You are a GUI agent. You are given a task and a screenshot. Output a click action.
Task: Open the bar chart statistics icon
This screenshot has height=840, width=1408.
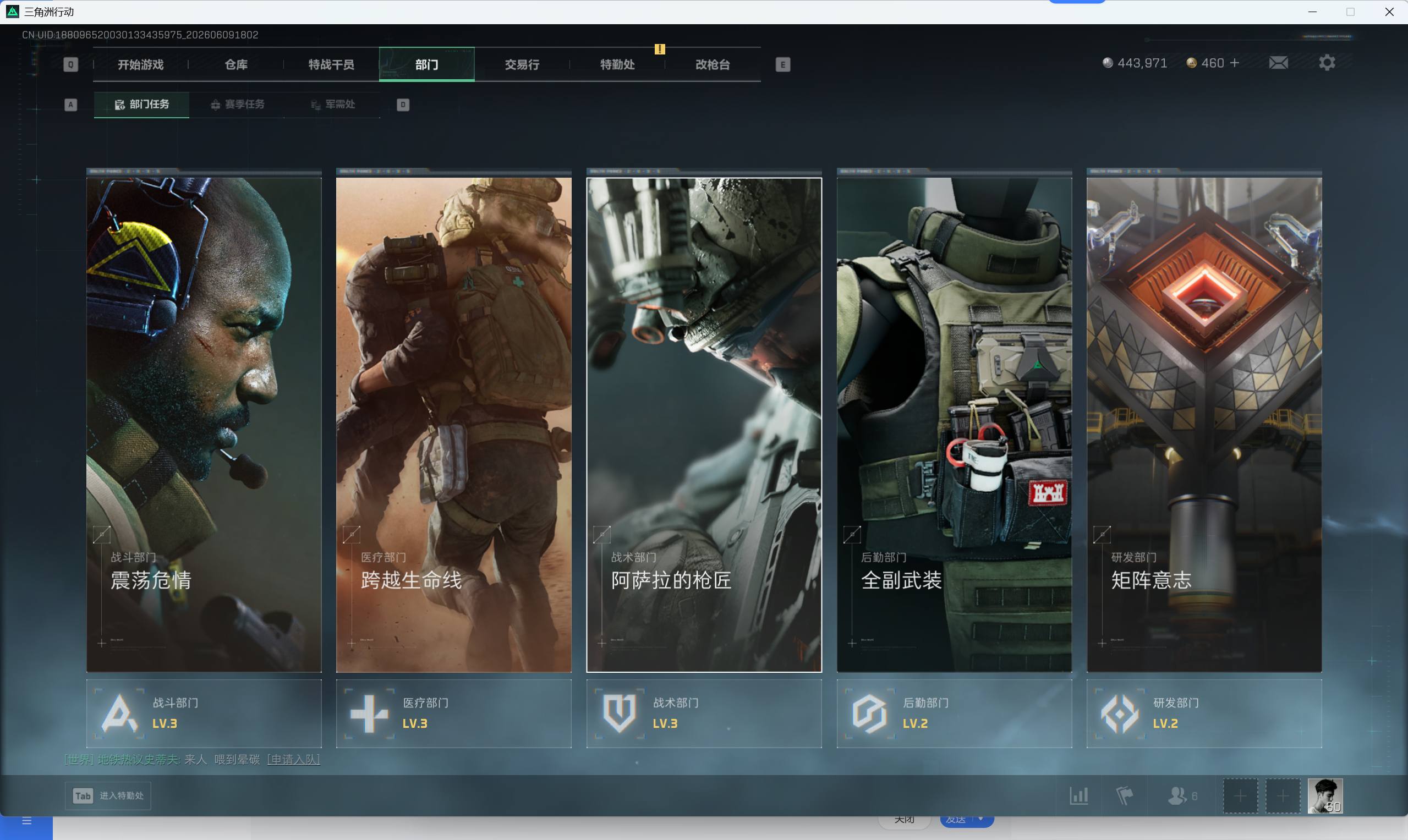[1079, 796]
